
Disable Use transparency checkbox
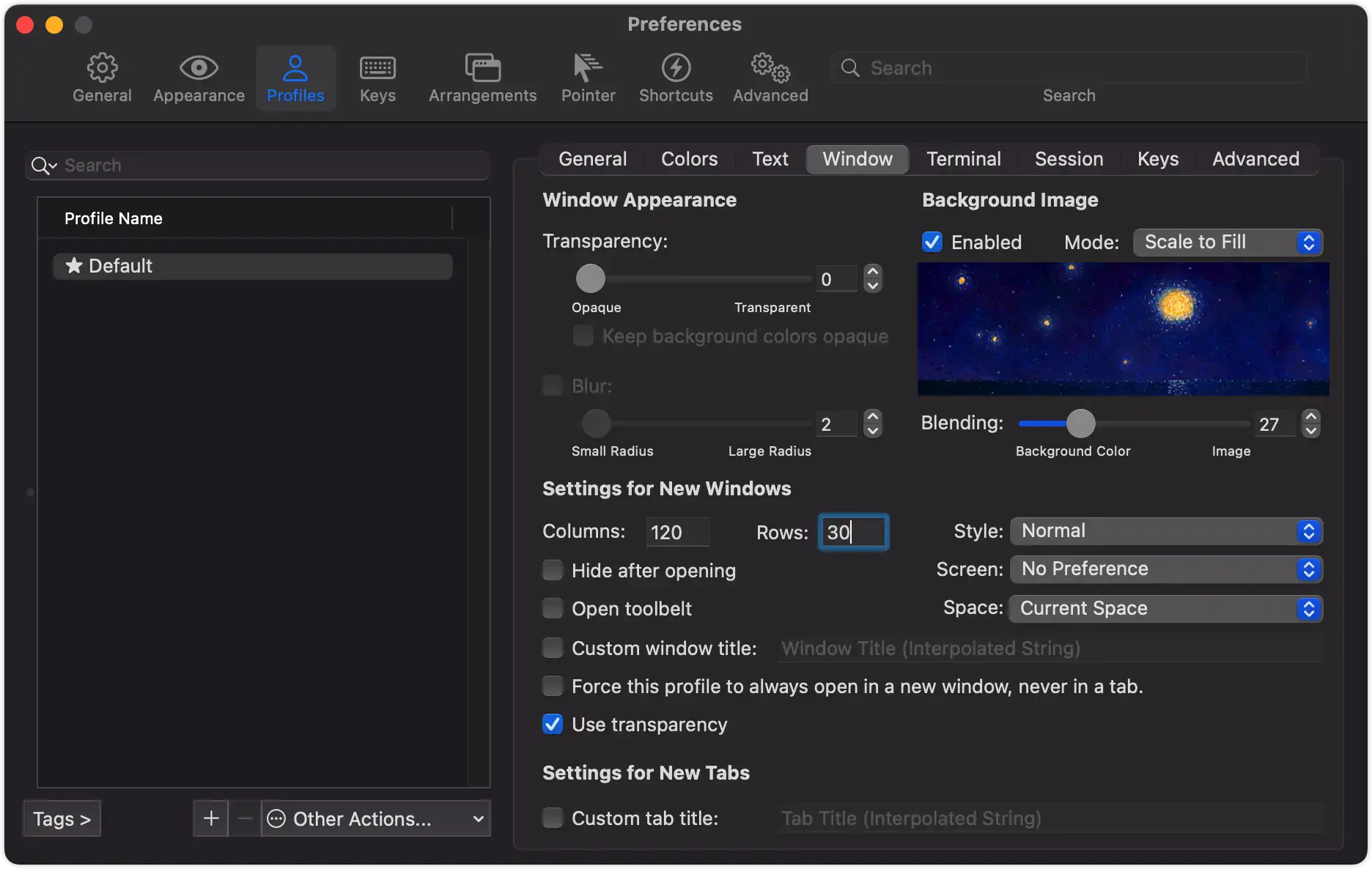pyautogui.click(x=553, y=724)
